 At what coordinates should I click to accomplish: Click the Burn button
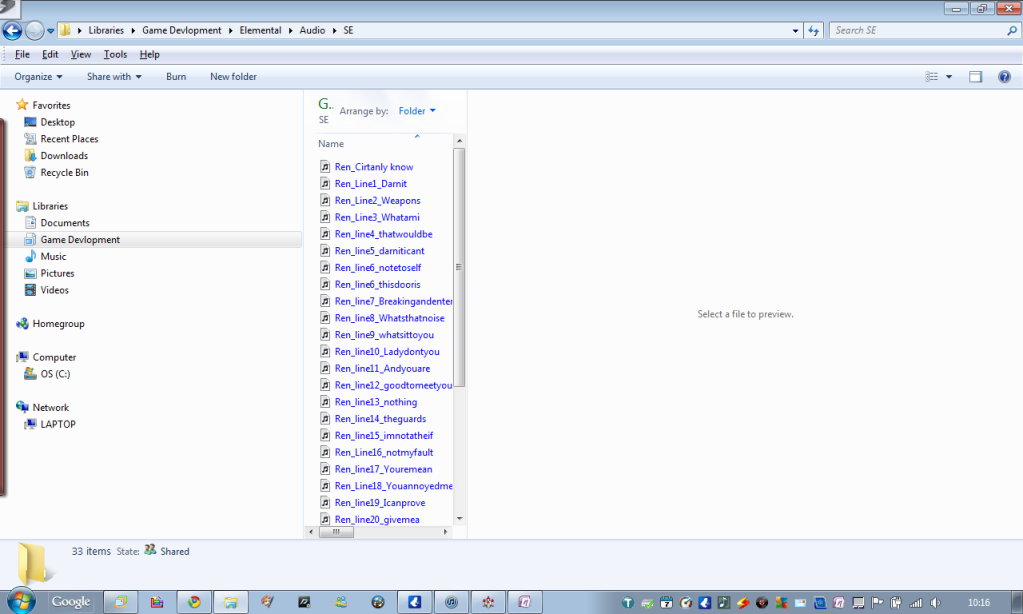(x=176, y=77)
